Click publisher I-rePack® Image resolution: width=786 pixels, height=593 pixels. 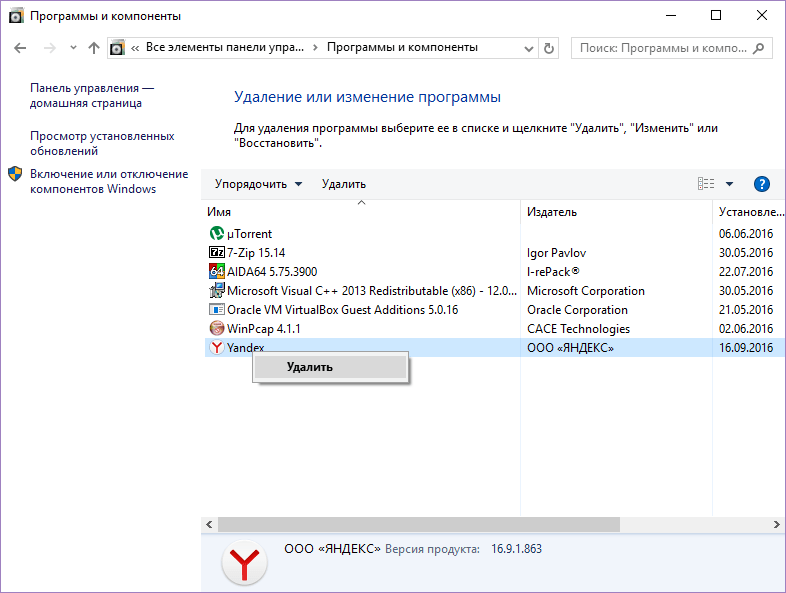tap(553, 272)
